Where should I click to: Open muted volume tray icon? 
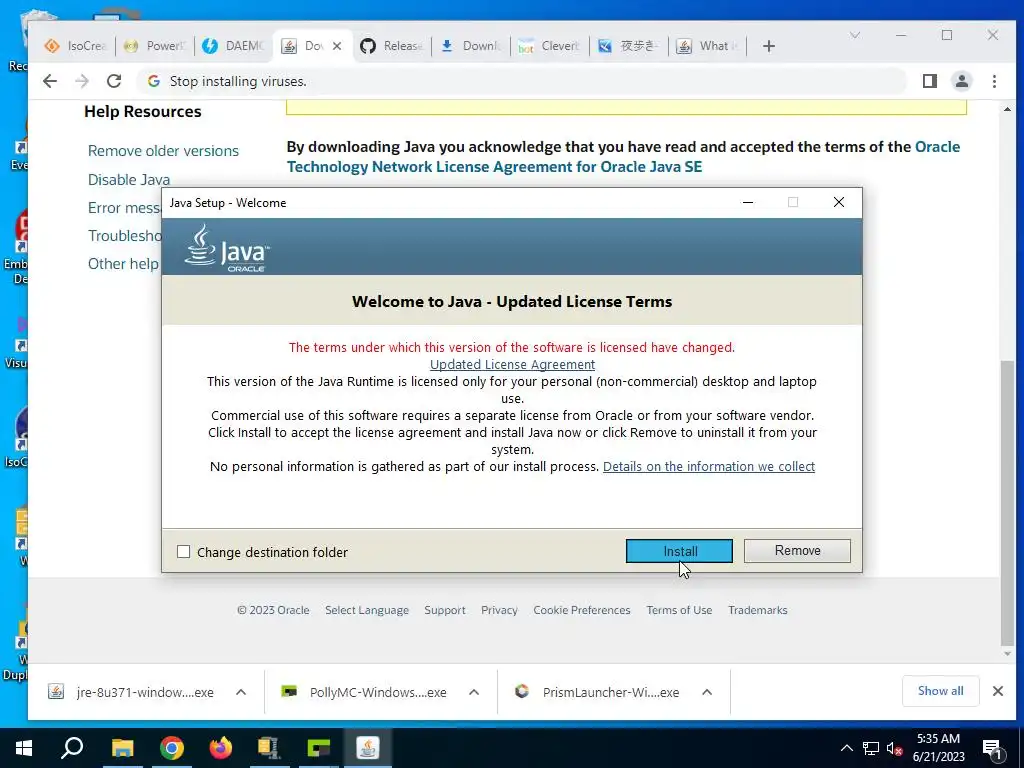point(894,748)
